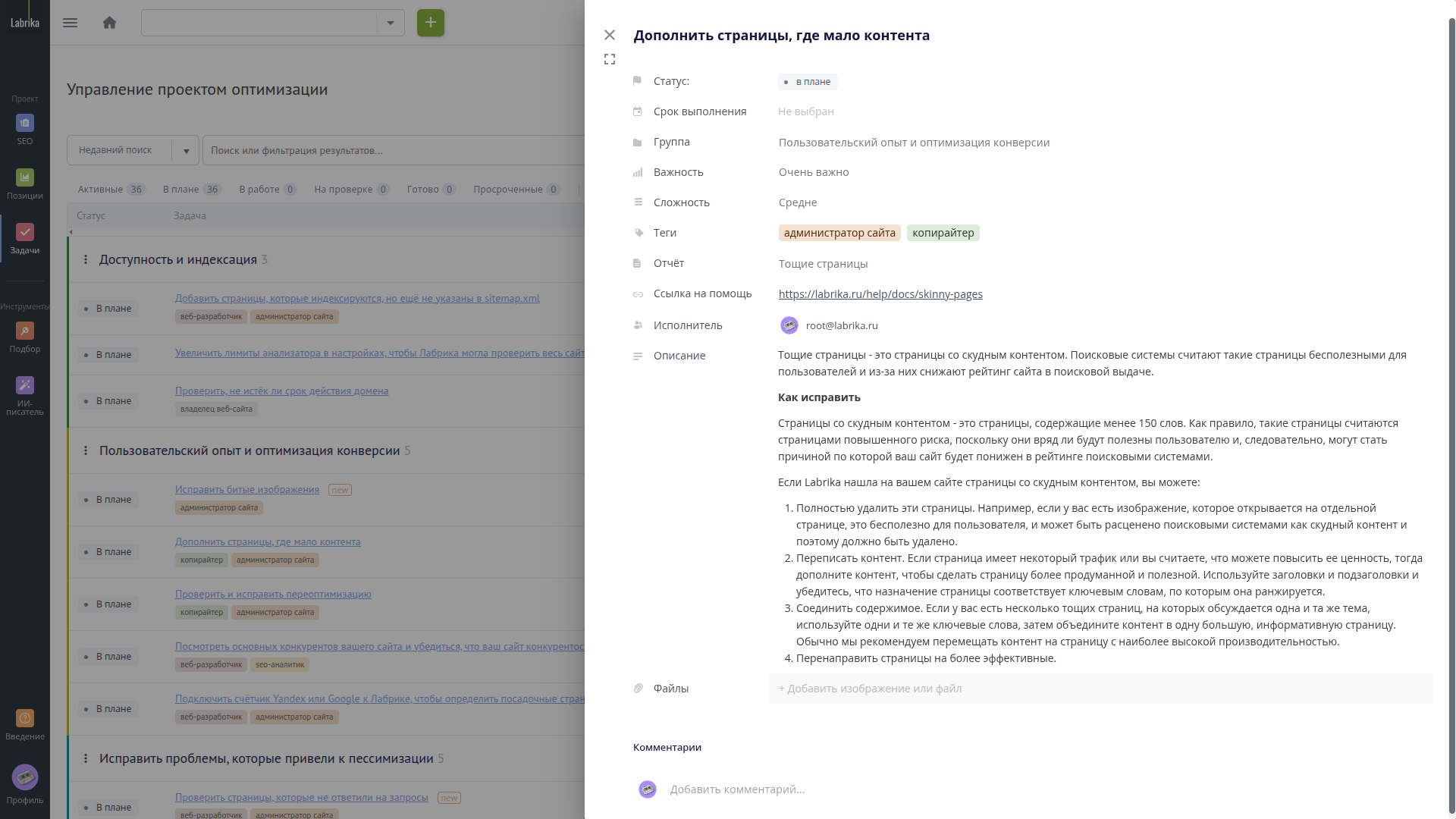Click the calendar icon beside Срок выполнения
1456x819 pixels.
[638, 111]
